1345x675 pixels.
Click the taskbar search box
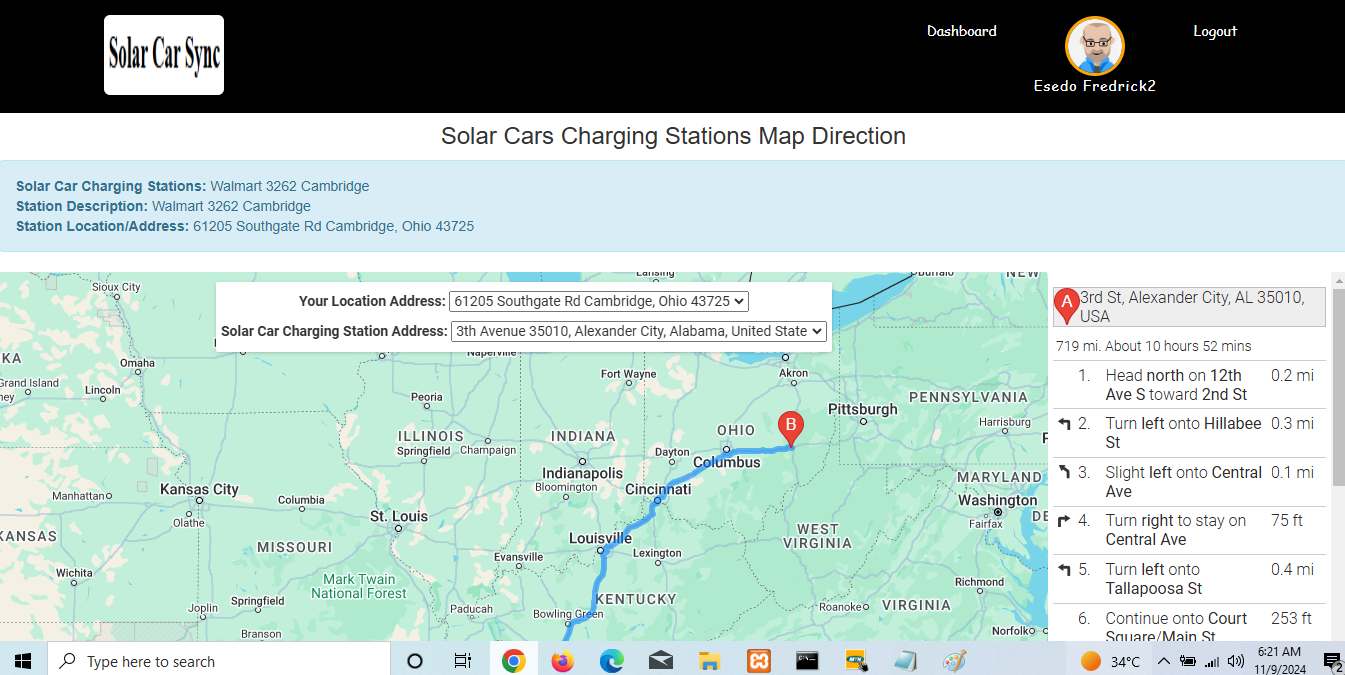click(217, 661)
